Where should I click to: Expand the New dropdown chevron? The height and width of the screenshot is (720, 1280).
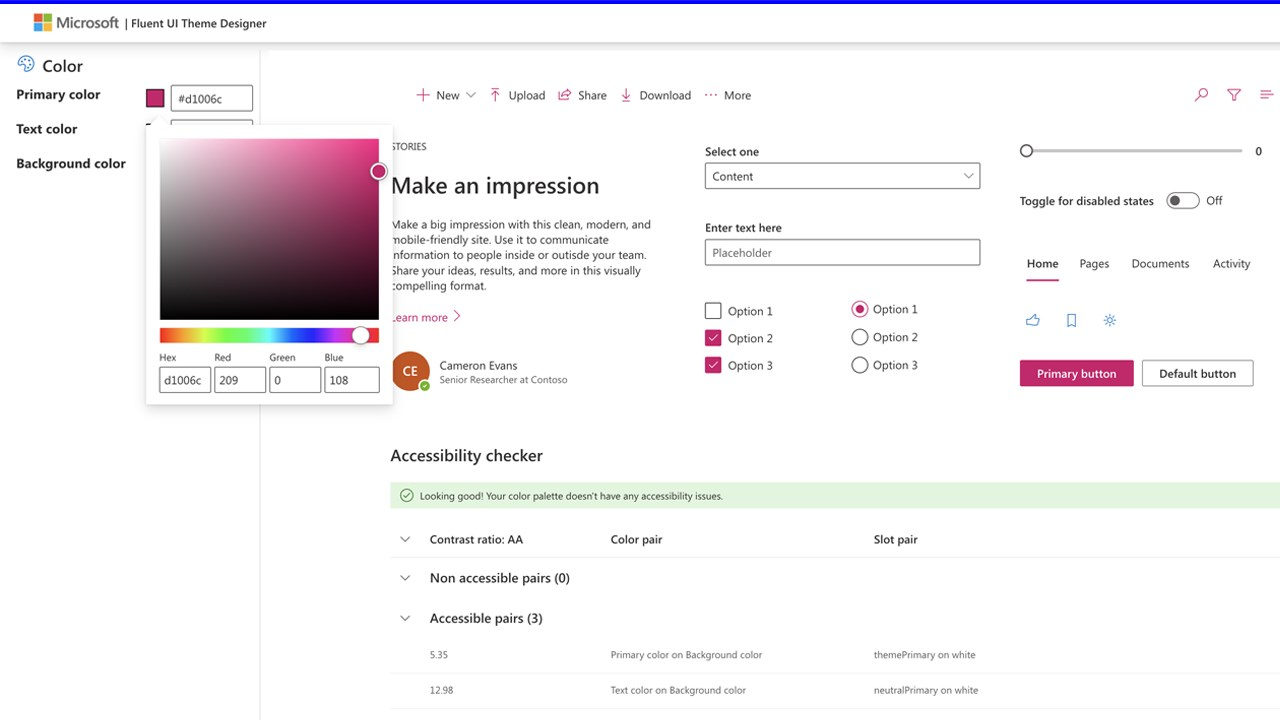(471, 95)
